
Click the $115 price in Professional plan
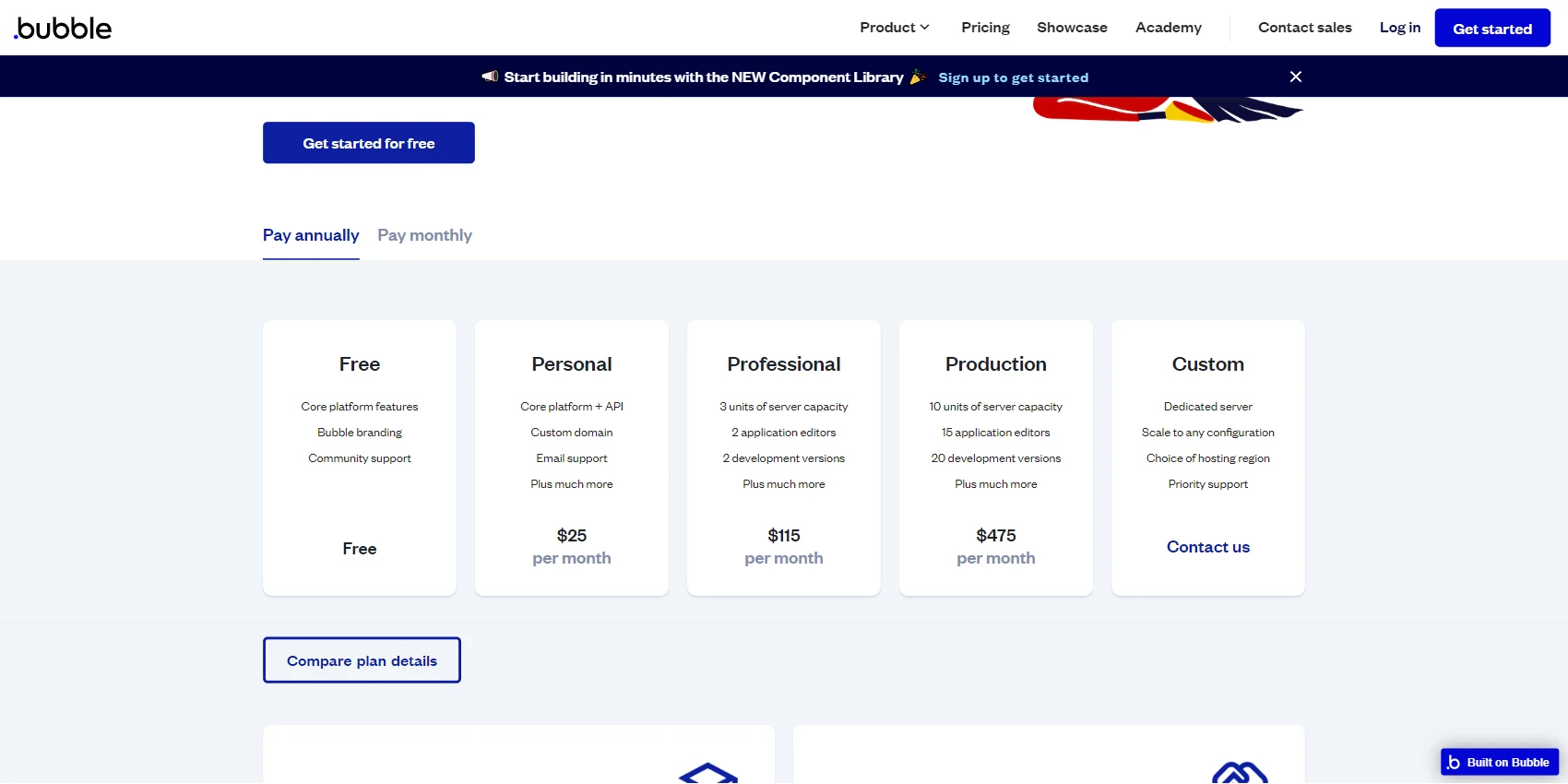[x=784, y=536]
